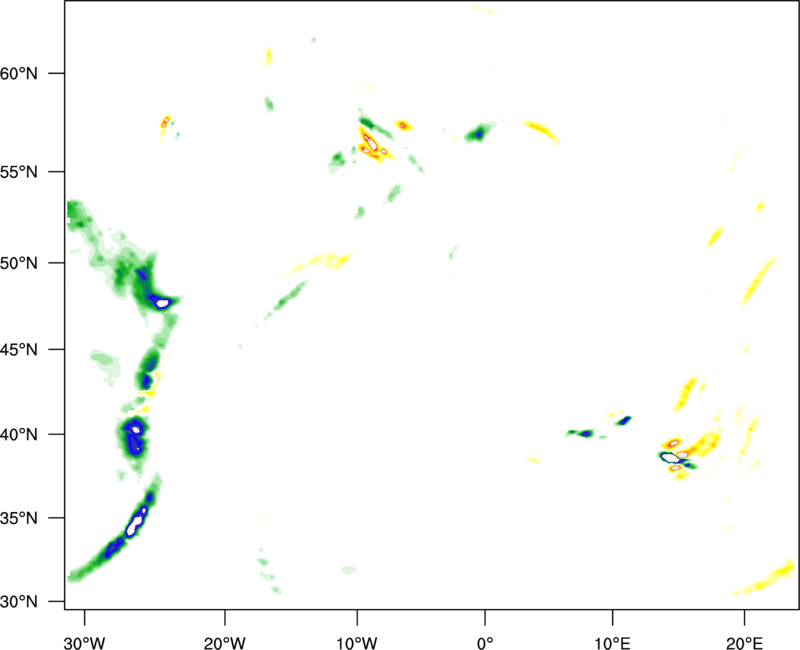800x650 pixels.
Task: Click the 30°W longitude label
Action: click(85, 643)
